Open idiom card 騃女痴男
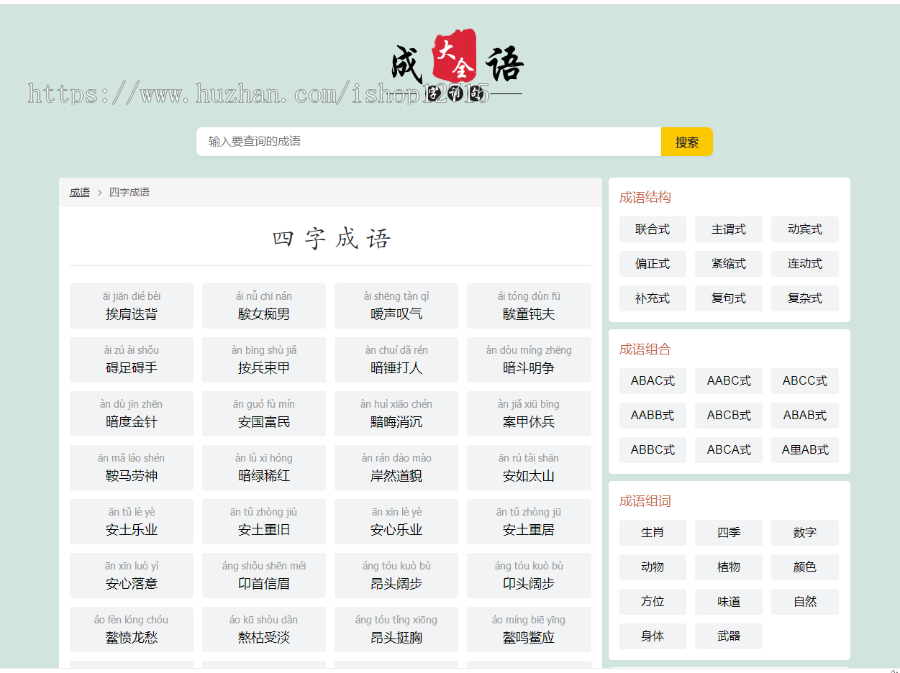 (263, 306)
